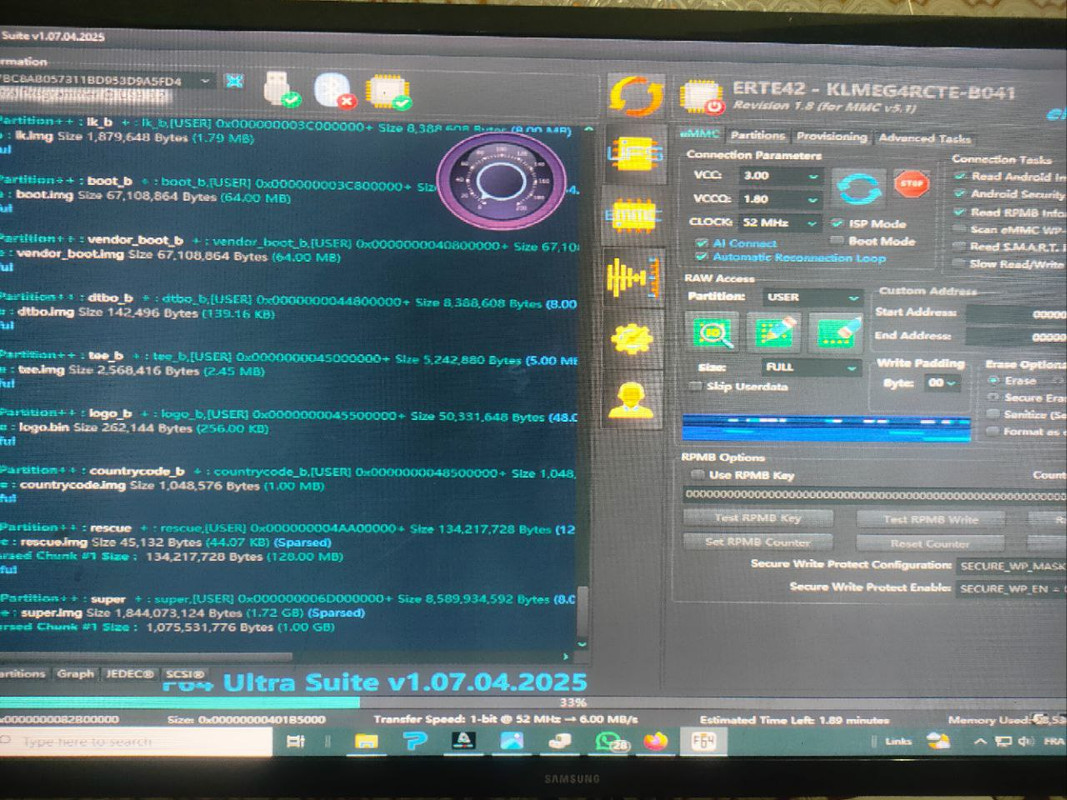Toggle the AI Connect checkbox
1067x800 pixels.
702,243
